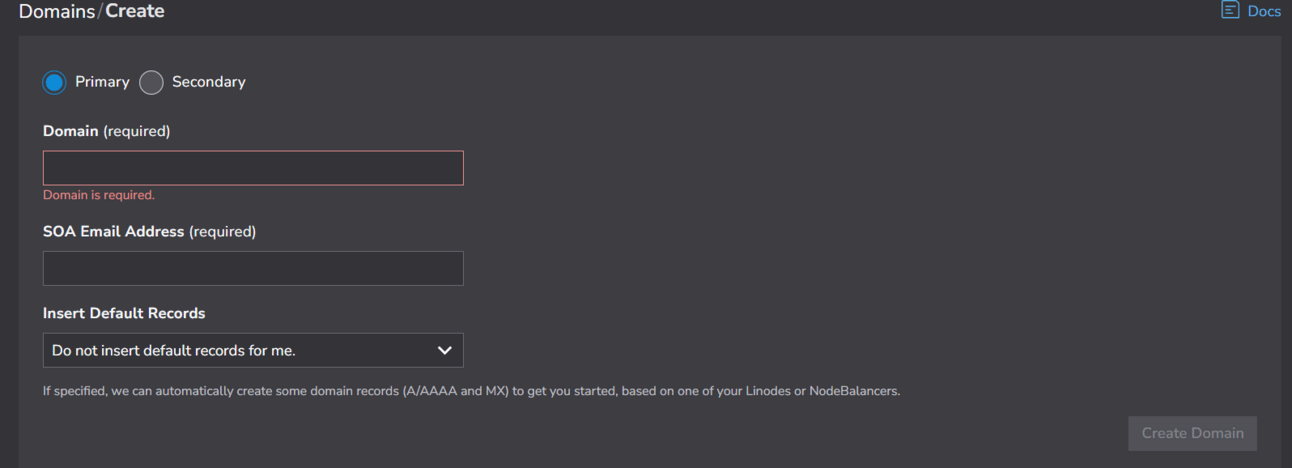Follow the Docs text link

point(1264,11)
